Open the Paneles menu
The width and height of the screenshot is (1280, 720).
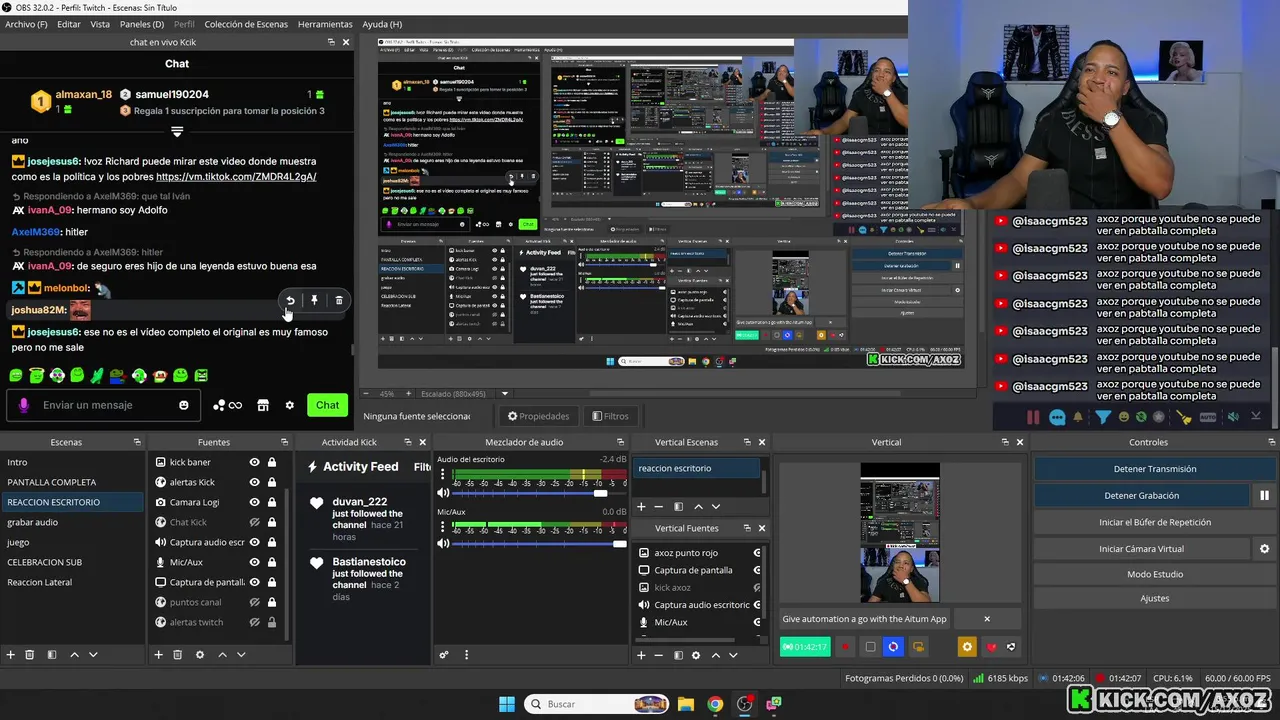pos(142,24)
